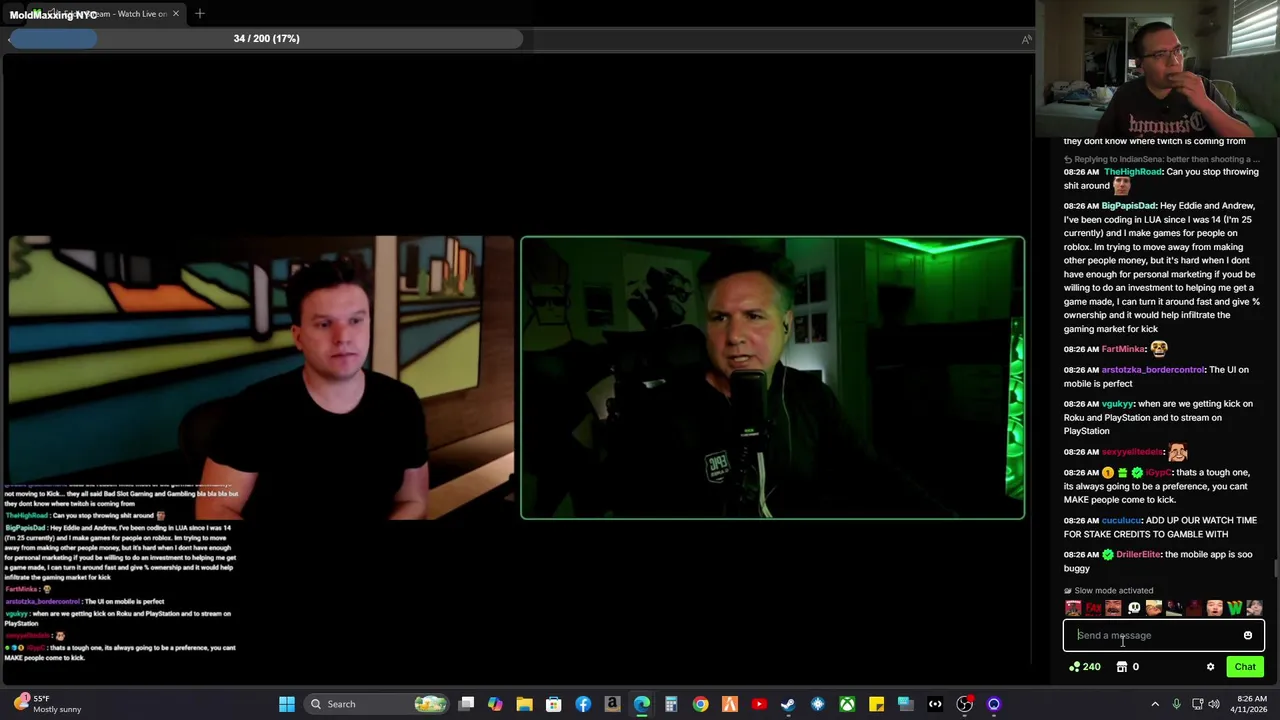Screen dimensions: 1280x720
Task: Open a new browser tab
Action: [x=200, y=14]
